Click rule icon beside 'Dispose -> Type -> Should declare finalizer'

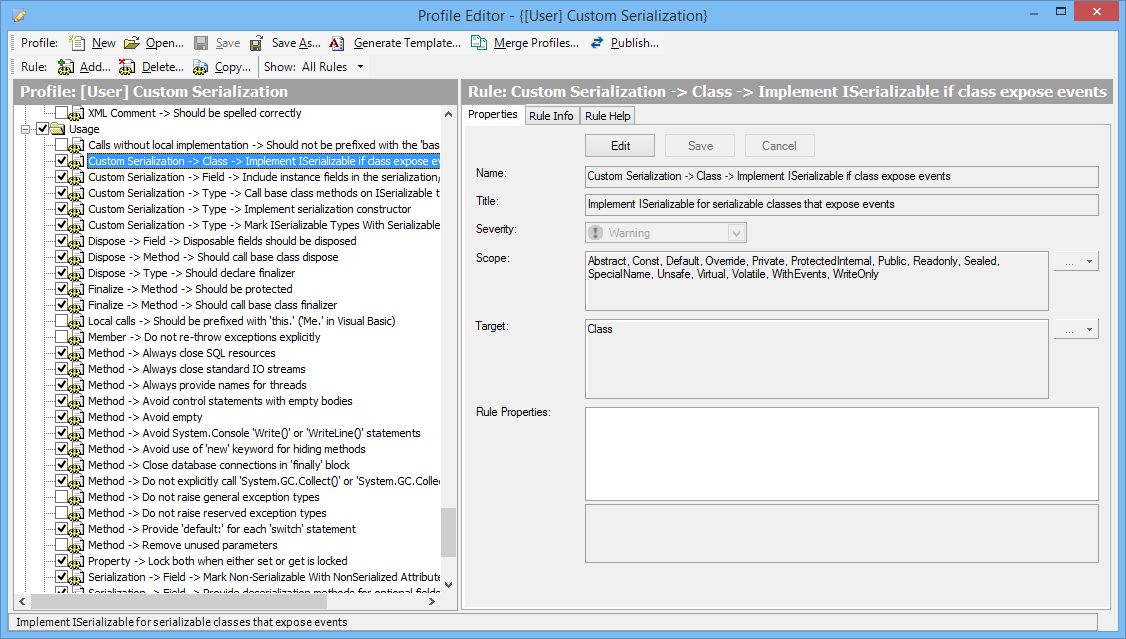[x=75, y=274]
